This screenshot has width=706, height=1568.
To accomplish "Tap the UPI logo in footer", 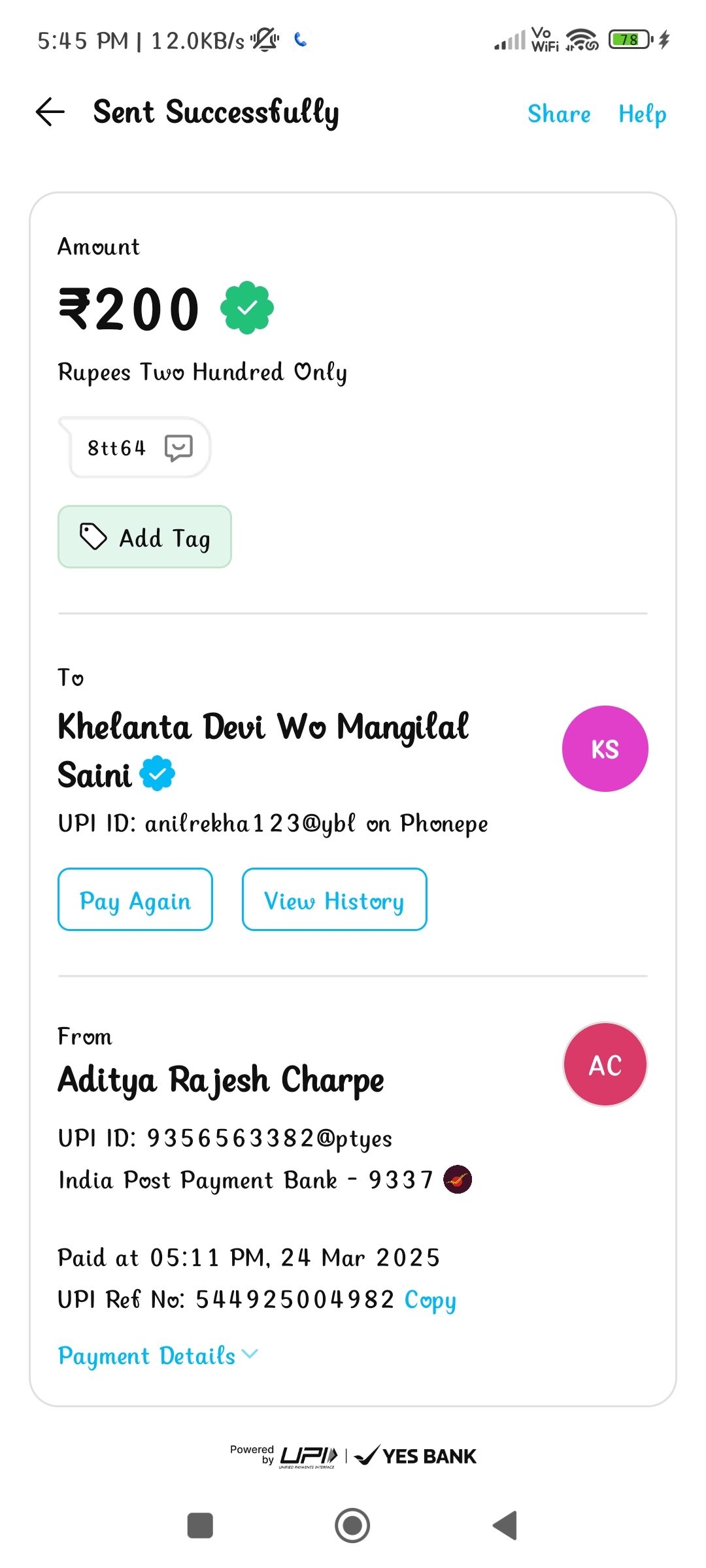I will [x=309, y=1456].
